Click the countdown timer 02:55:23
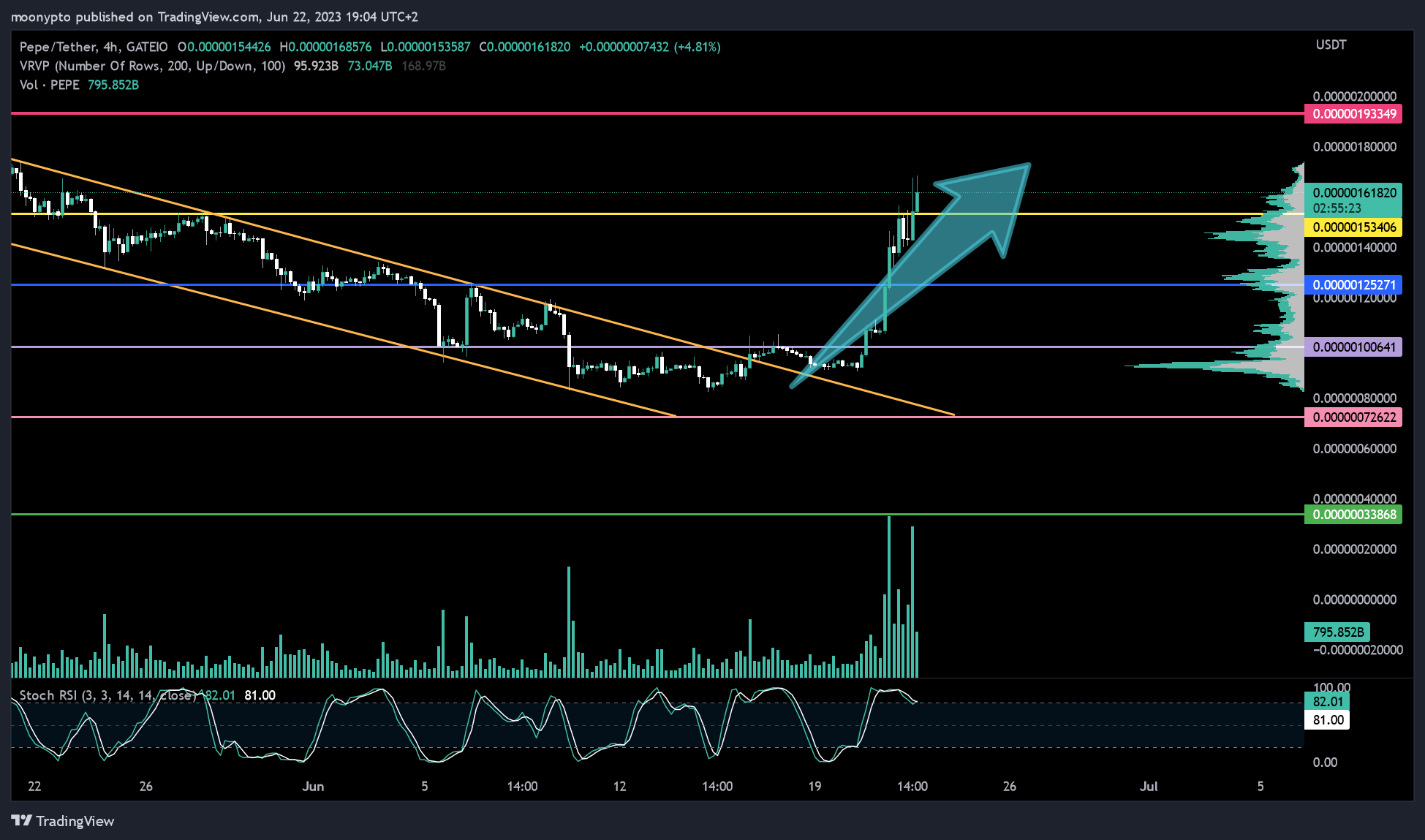1425x840 pixels. click(1337, 208)
